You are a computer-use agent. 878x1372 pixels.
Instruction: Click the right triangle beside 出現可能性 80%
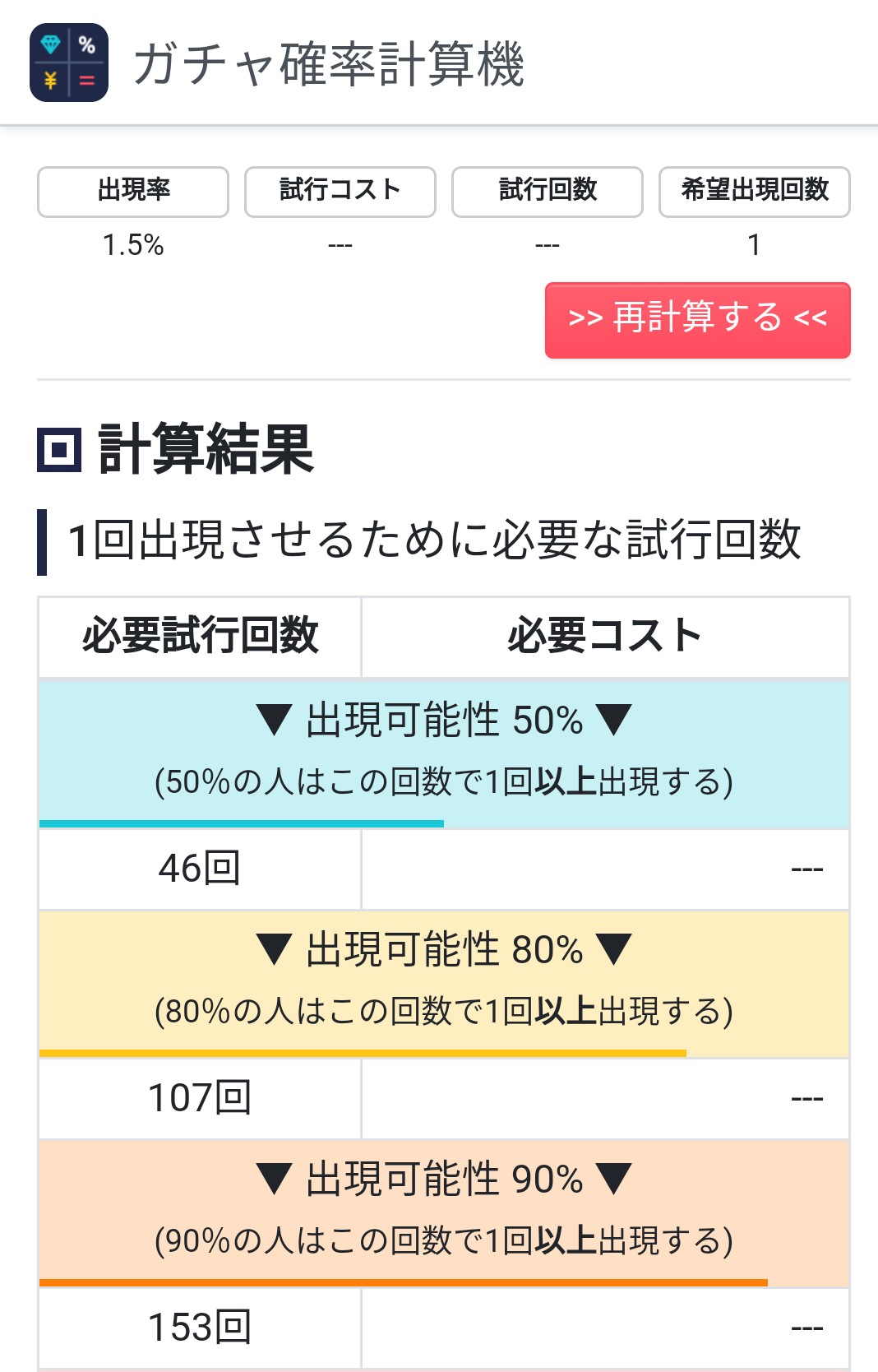point(614,950)
